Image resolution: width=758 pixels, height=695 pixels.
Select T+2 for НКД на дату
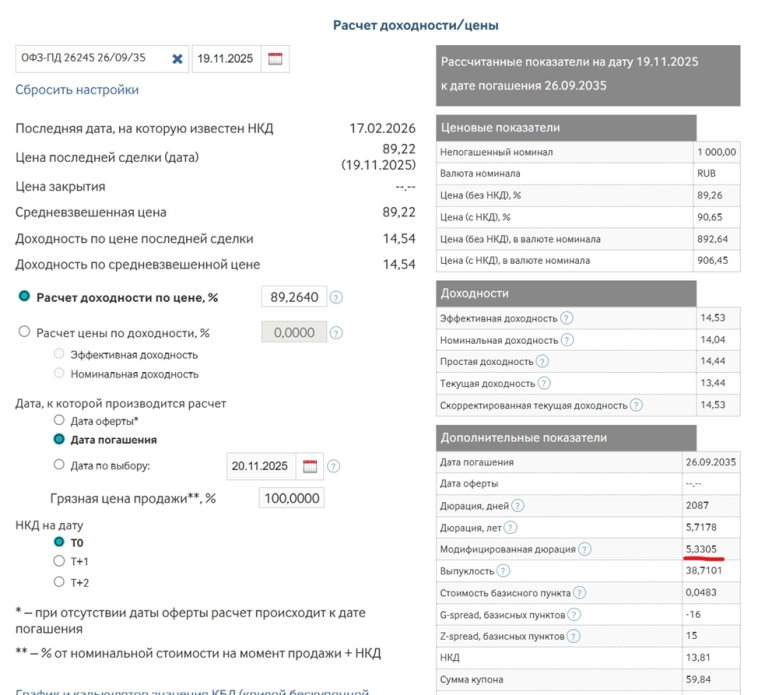click(59, 582)
